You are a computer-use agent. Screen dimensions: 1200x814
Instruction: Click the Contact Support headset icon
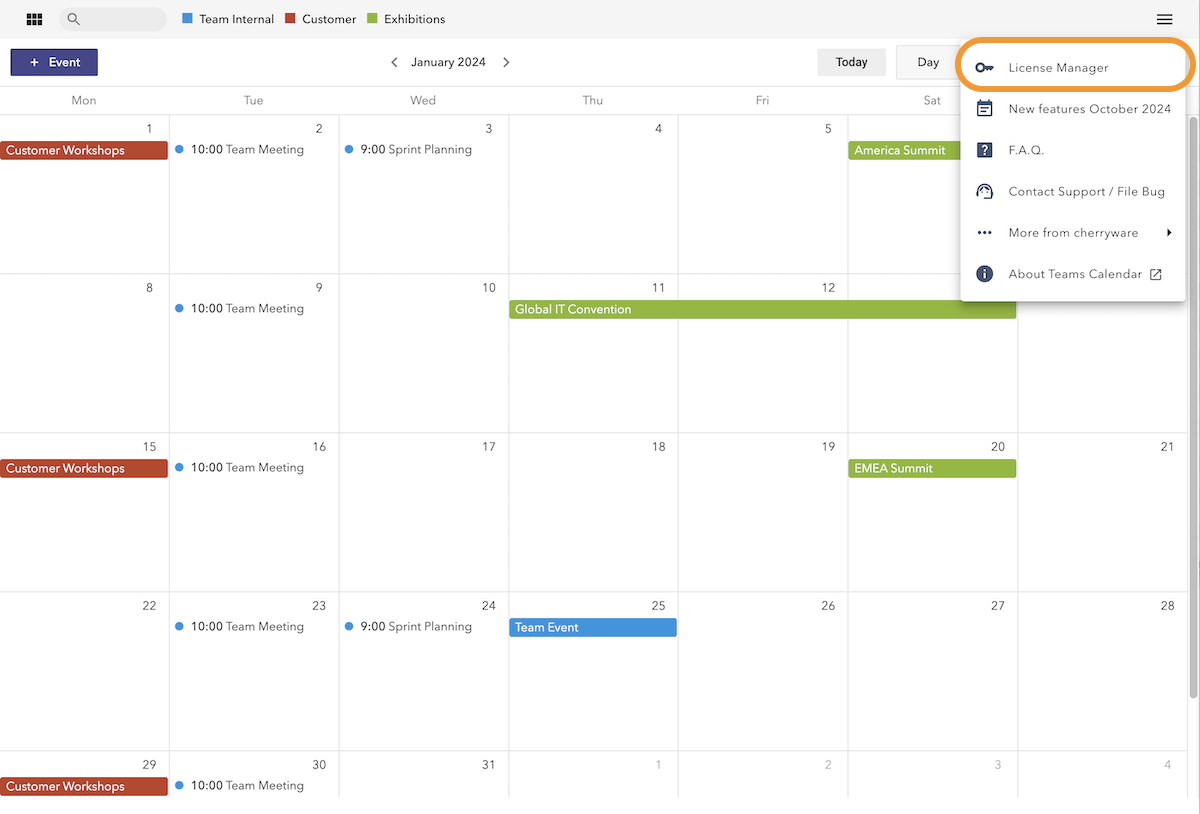984,192
